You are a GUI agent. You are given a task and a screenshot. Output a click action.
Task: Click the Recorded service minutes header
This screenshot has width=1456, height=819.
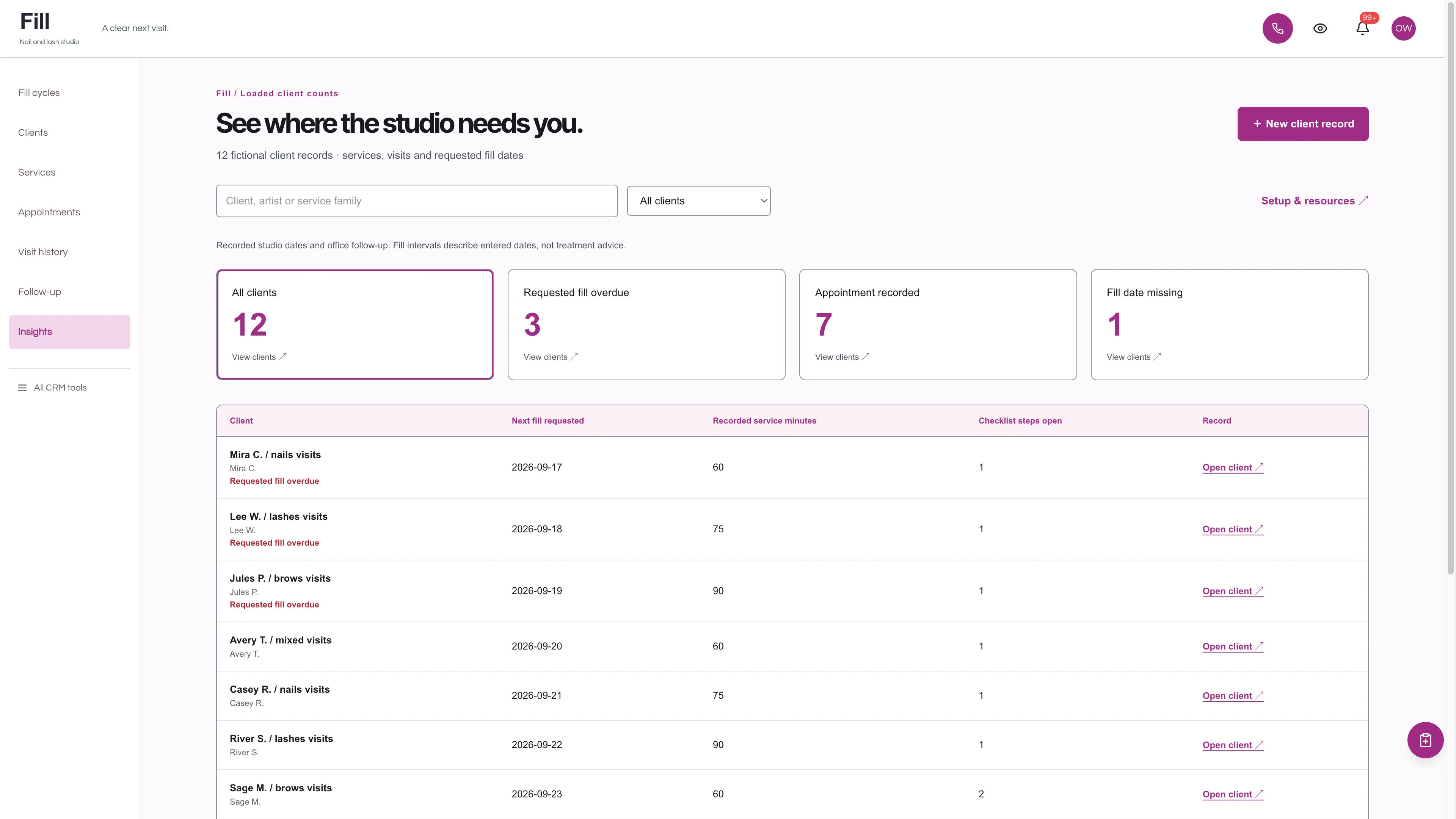(764, 420)
